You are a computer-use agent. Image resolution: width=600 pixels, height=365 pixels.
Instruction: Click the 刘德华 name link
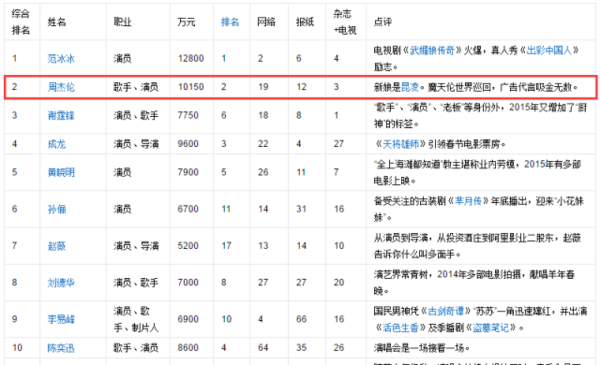coord(61,283)
